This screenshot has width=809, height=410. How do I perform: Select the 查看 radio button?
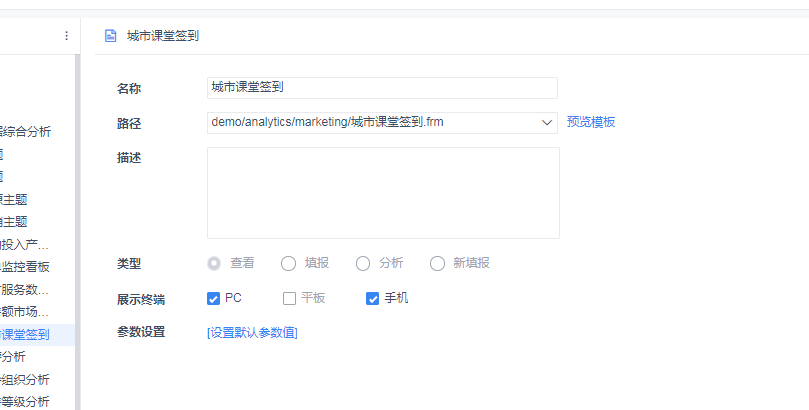click(214, 264)
